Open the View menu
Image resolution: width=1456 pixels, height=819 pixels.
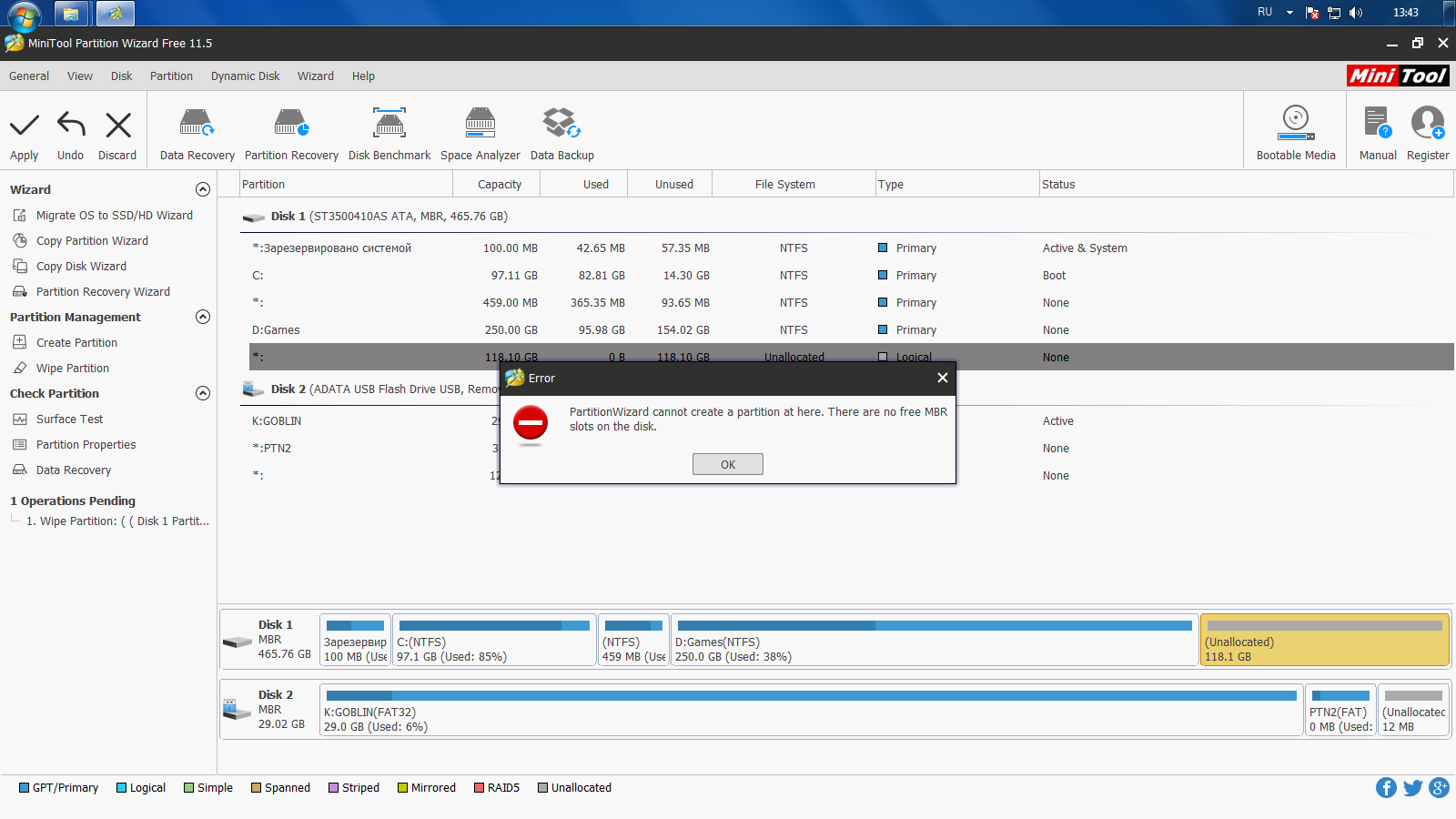pyautogui.click(x=80, y=76)
